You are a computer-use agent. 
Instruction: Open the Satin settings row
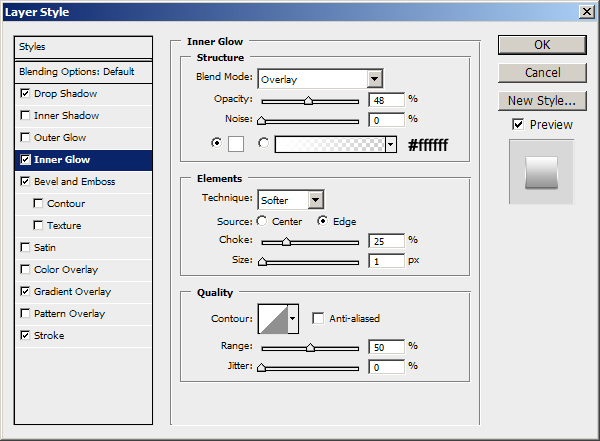coord(83,248)
